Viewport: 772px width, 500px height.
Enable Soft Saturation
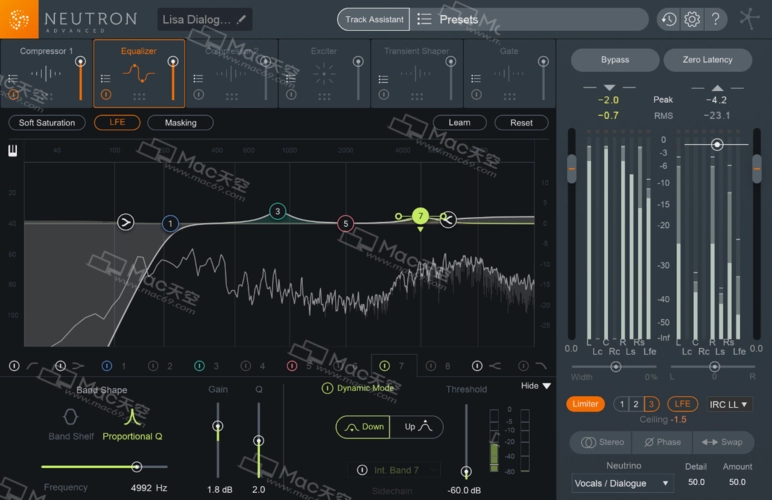click(x=47, y=123)
